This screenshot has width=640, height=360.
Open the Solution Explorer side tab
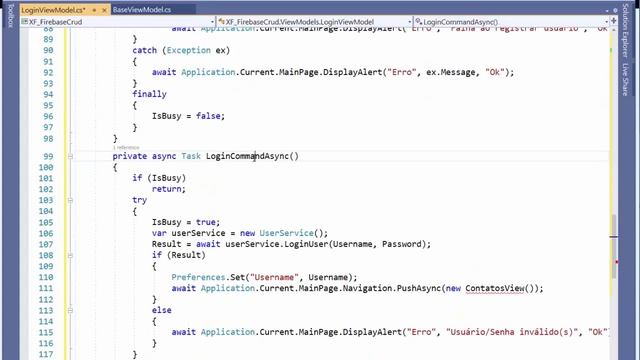(x=625, y=30)
